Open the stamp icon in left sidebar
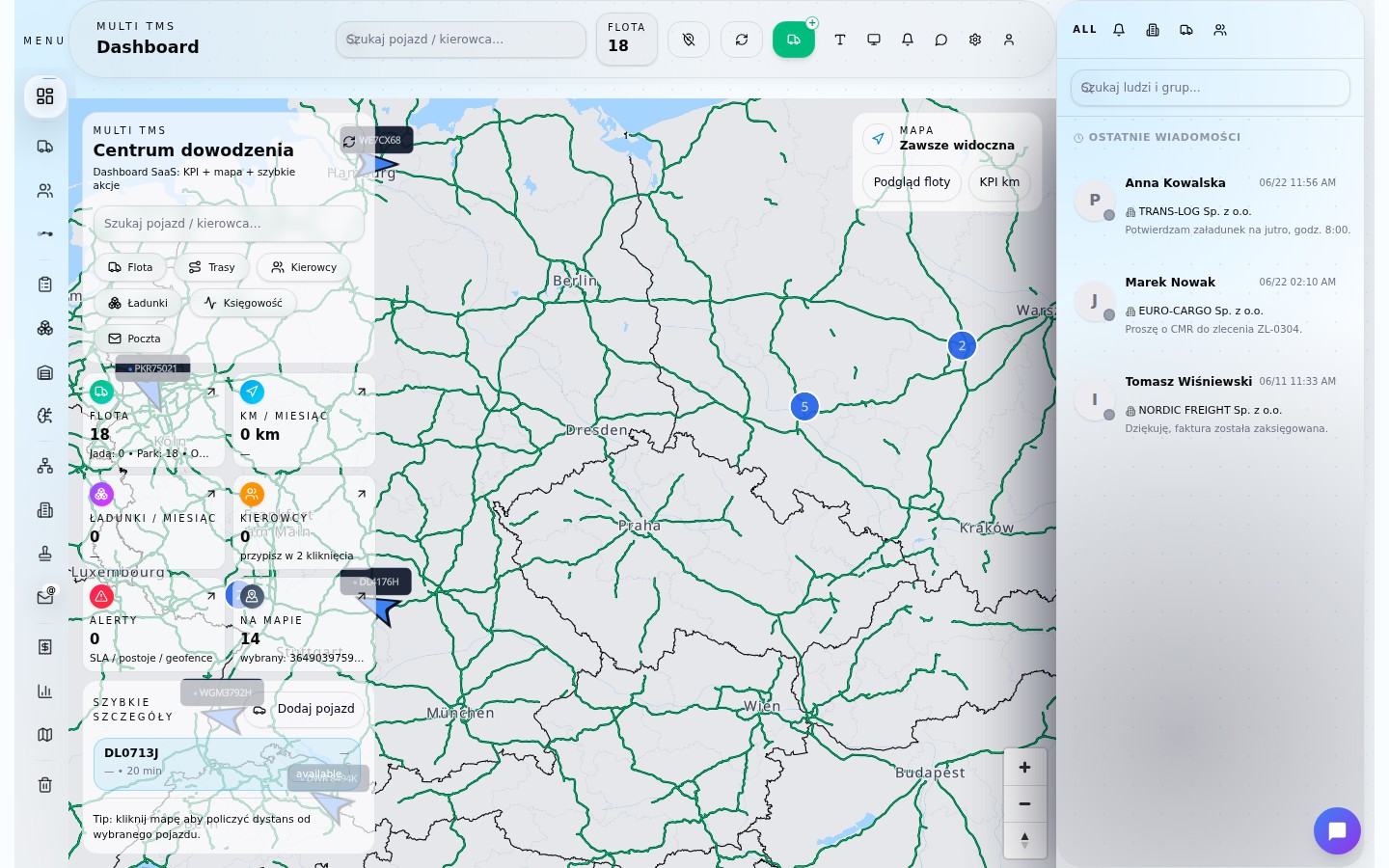The image size is (1389, 868). [x=44, y=554]
